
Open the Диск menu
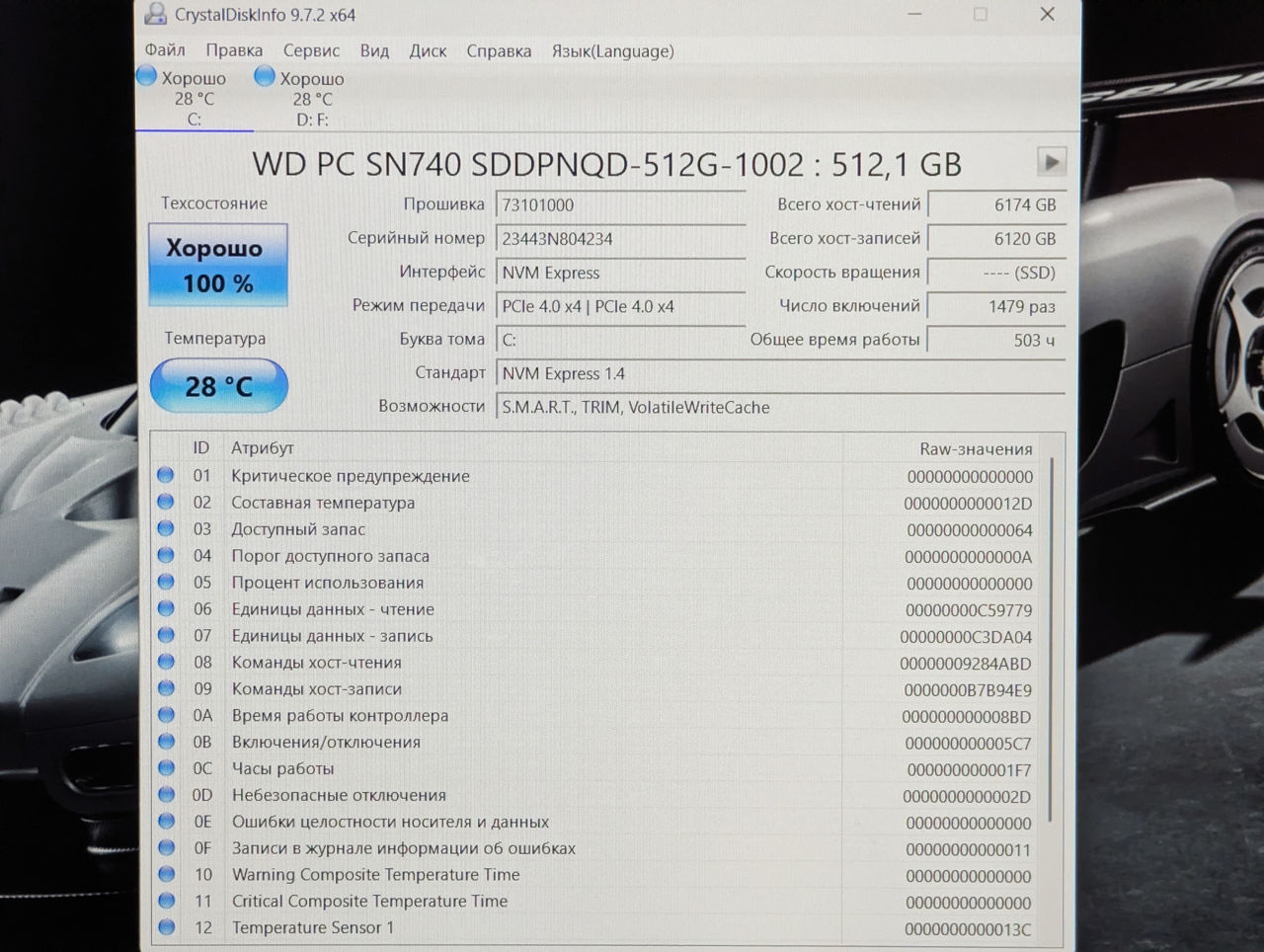coord(428,50)
